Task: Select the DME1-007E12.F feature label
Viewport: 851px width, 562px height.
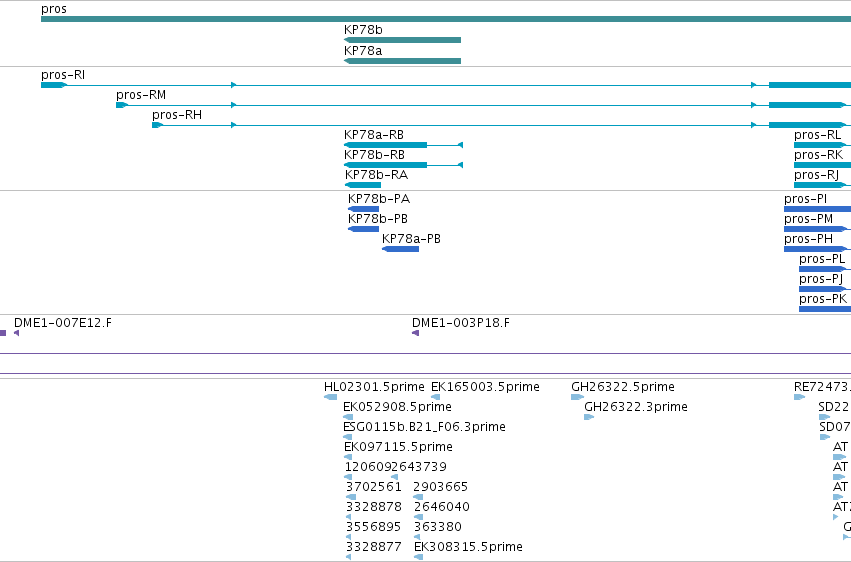Action: 62,323
